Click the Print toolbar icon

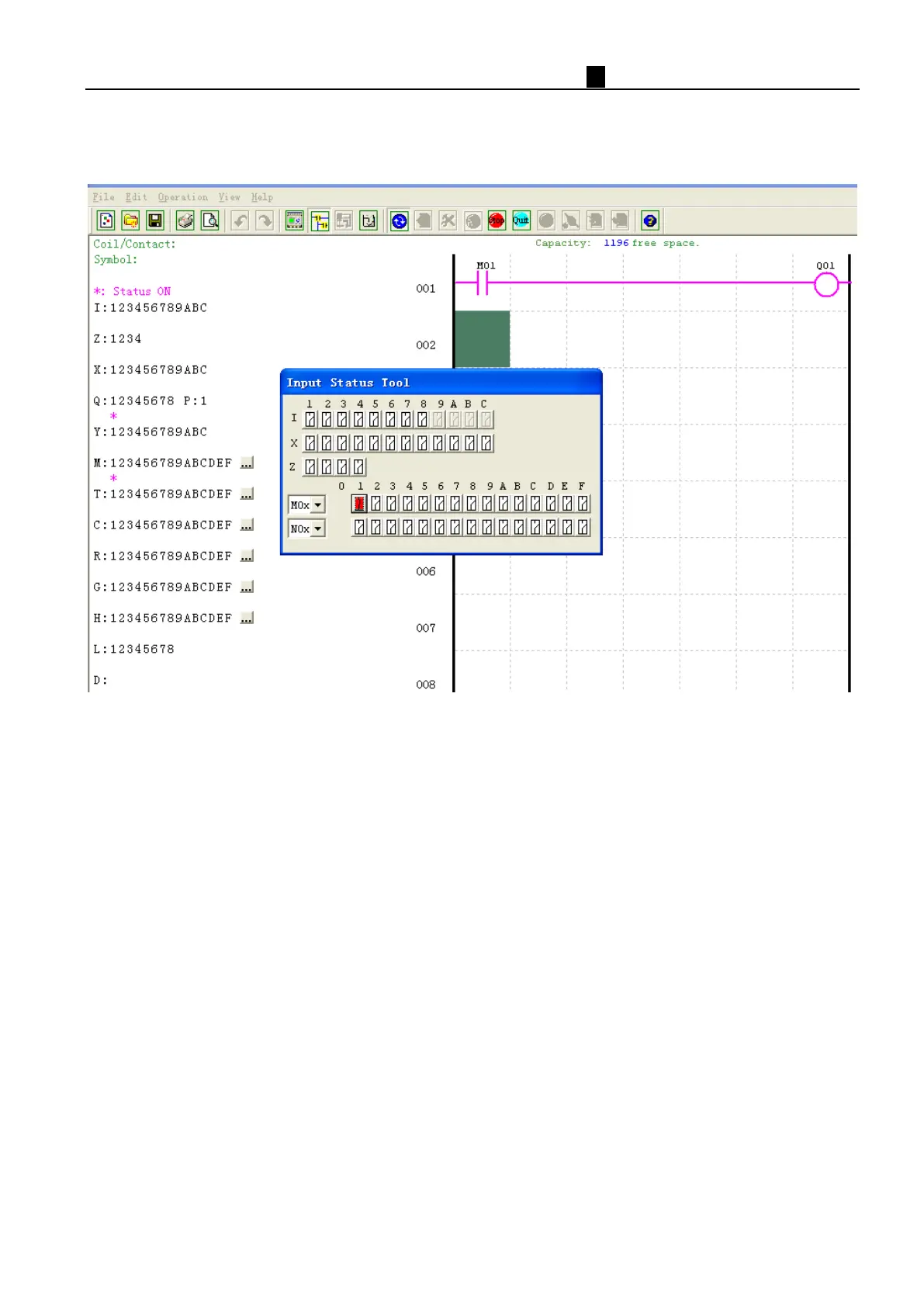pos(185,221)
